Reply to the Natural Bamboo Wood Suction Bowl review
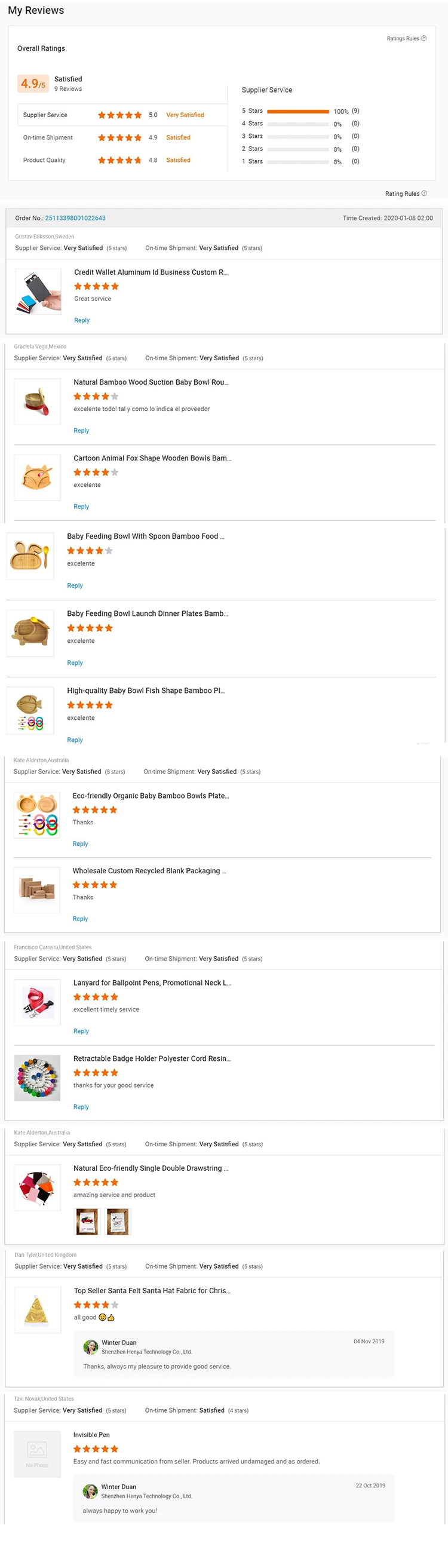 pos(81,430)
